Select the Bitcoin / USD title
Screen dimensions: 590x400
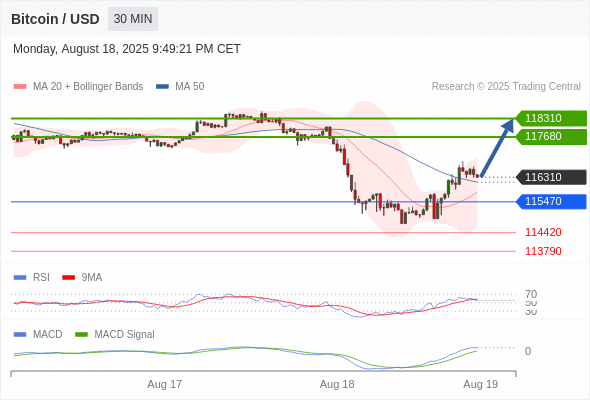(x=55, y=19)
